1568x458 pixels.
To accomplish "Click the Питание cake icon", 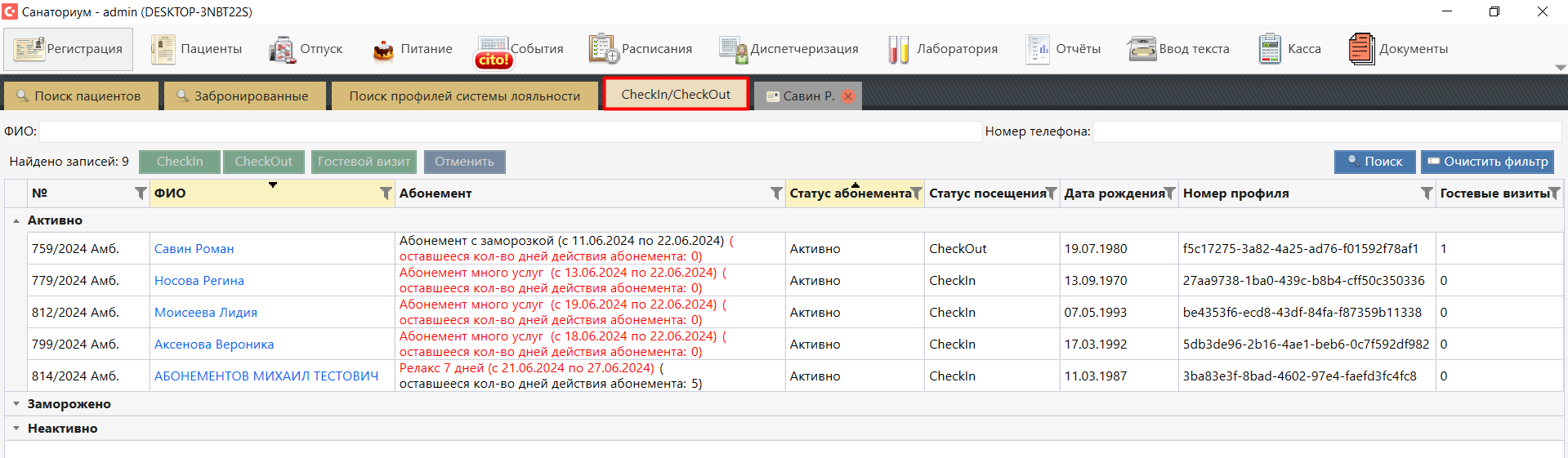I will 383,50.
